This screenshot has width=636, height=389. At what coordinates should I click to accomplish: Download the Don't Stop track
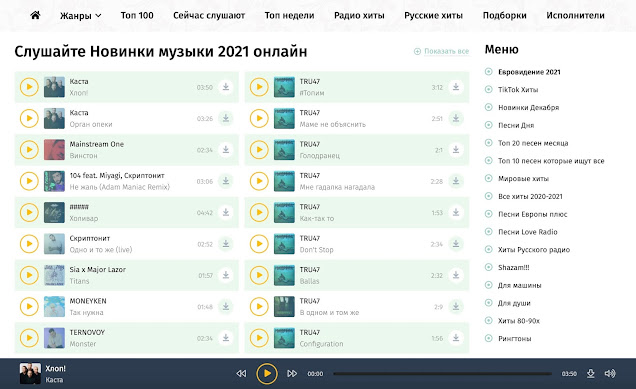[x=456, y=244]
